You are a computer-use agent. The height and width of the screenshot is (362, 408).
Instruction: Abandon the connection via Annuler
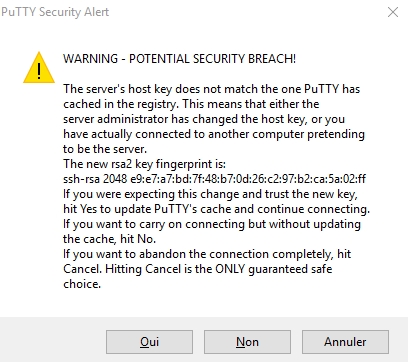click(345, 342)
